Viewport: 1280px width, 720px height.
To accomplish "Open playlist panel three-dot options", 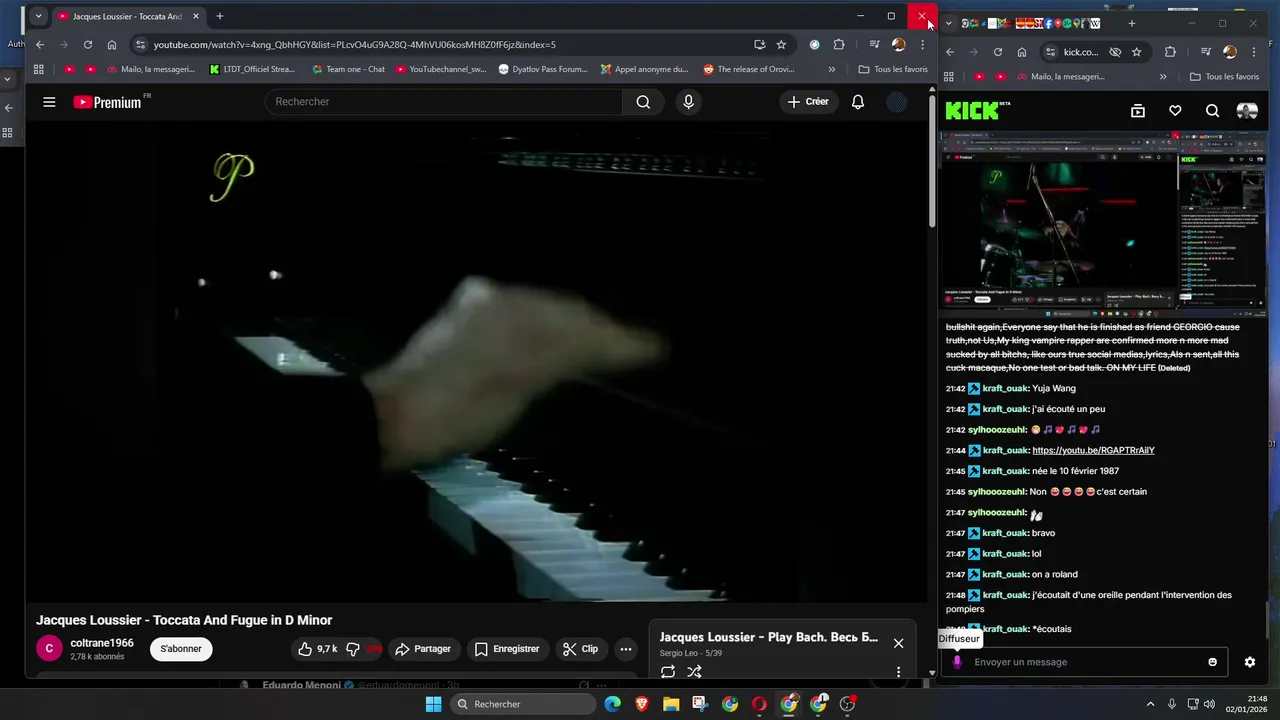I will coord(898,672).
